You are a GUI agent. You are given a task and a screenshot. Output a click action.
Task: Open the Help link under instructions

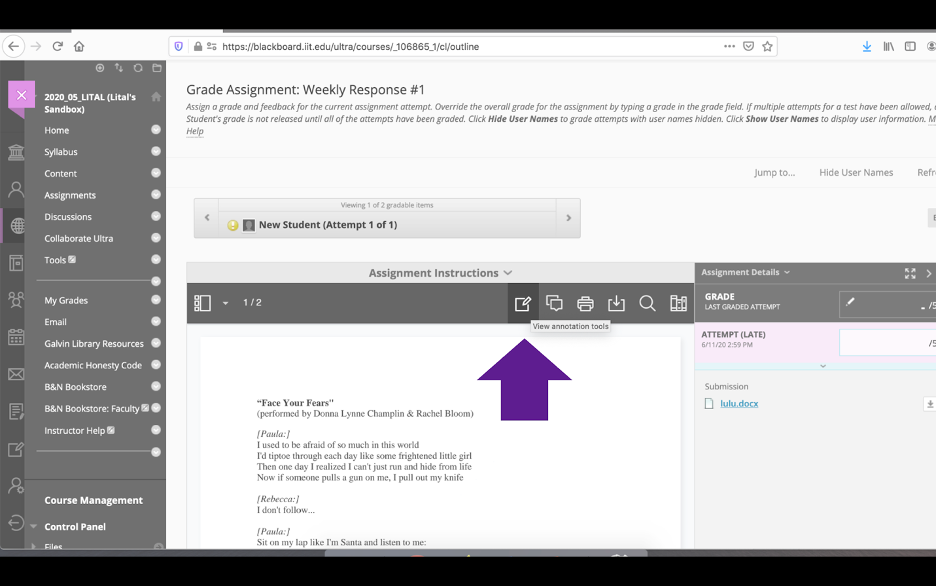(x=195, y=131)
